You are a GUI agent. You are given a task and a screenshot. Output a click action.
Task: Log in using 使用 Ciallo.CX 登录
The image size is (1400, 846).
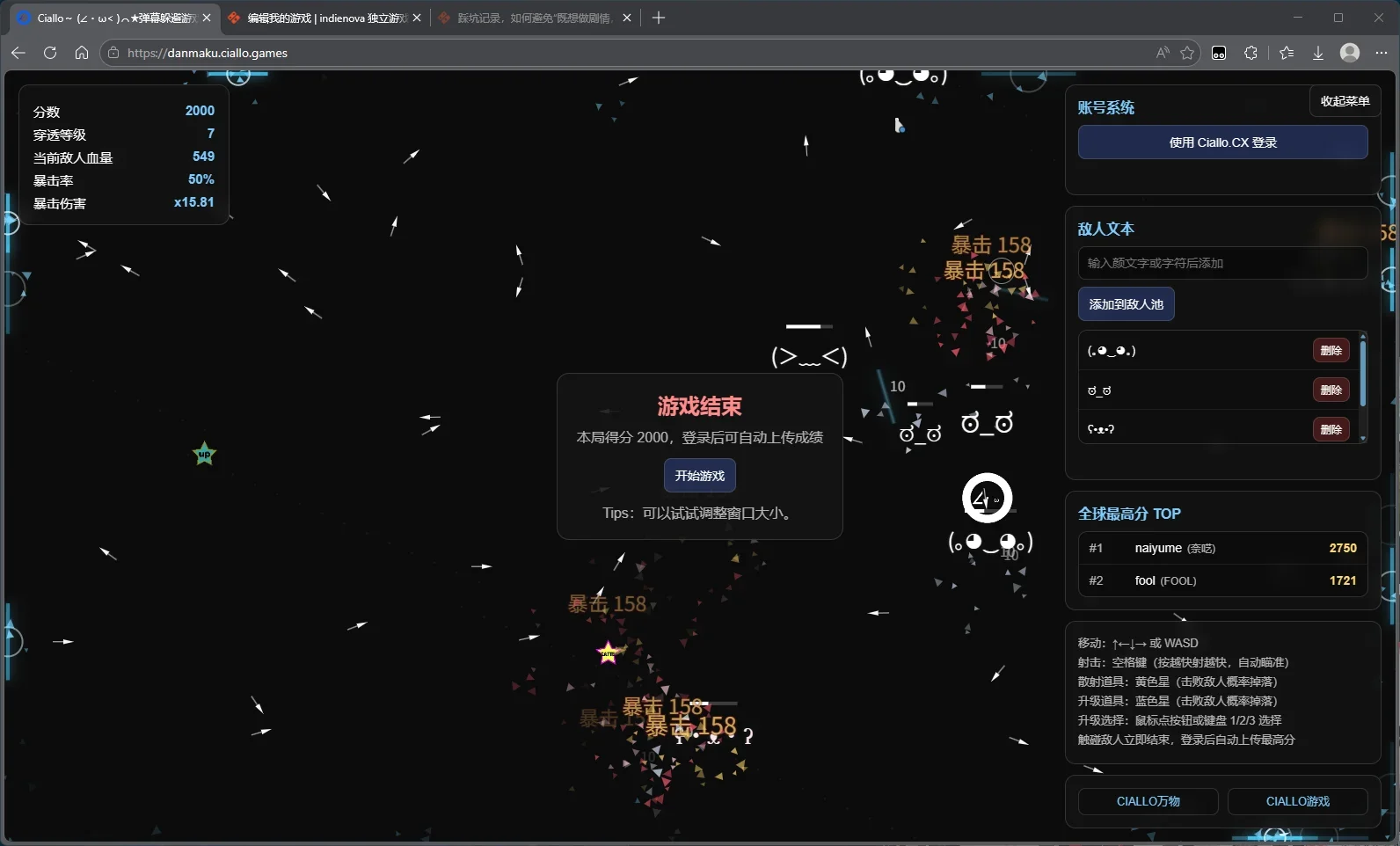point(1223,142)
